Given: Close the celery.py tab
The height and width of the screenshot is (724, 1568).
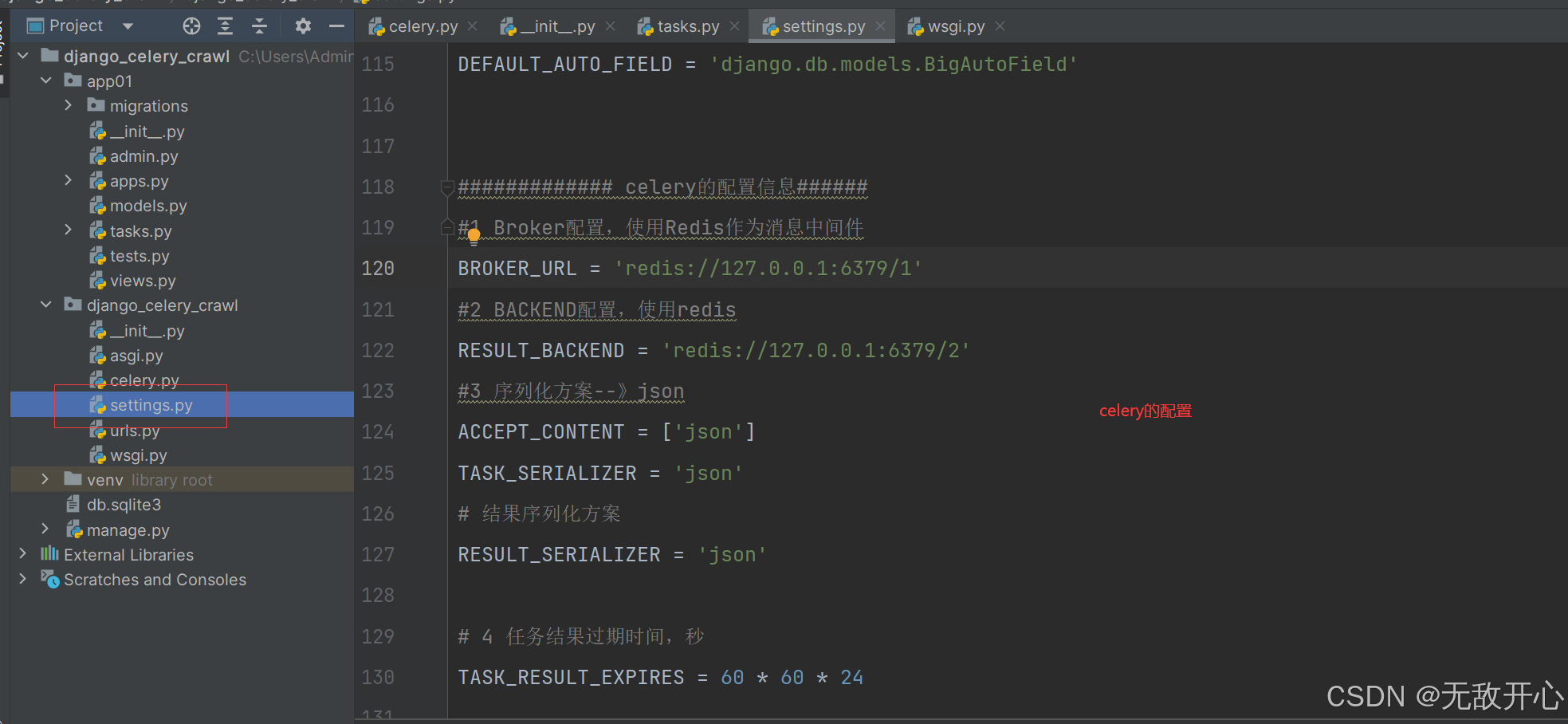Looking at the screenshot, I should coord(473,26).
